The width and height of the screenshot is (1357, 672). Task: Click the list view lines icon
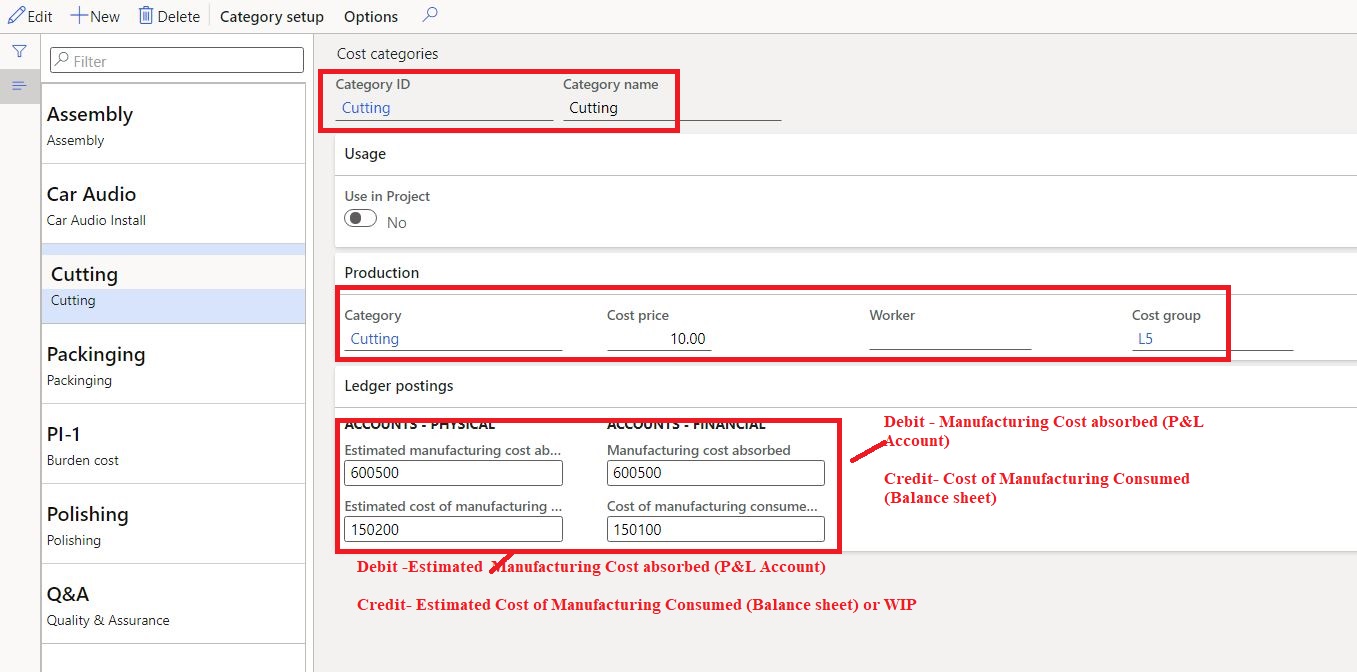[19, 86]
